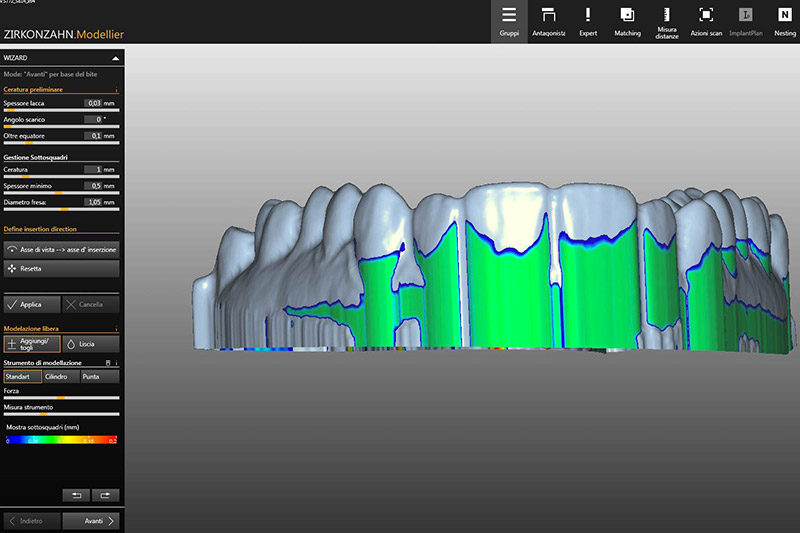Image resolution: width=800 pixels, height=533 pixels.
Task: Click Avanti to go next
Action: click(92, 520)
